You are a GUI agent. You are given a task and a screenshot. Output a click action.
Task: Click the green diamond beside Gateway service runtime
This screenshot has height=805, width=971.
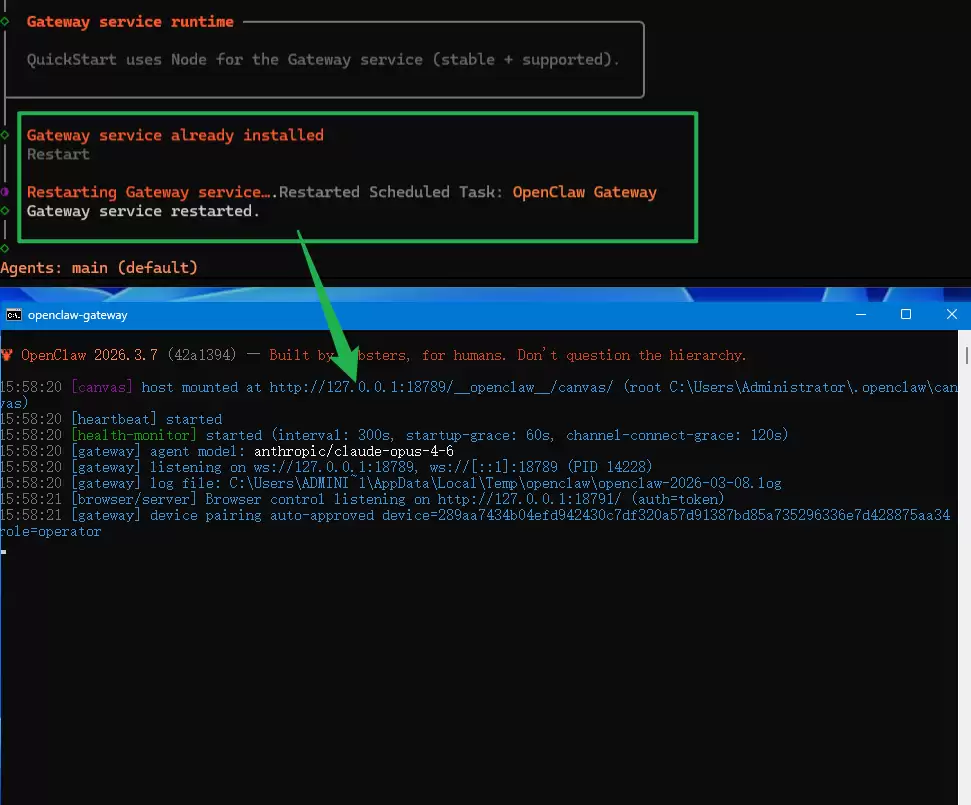pyautogui.click(x=5, y=21)
